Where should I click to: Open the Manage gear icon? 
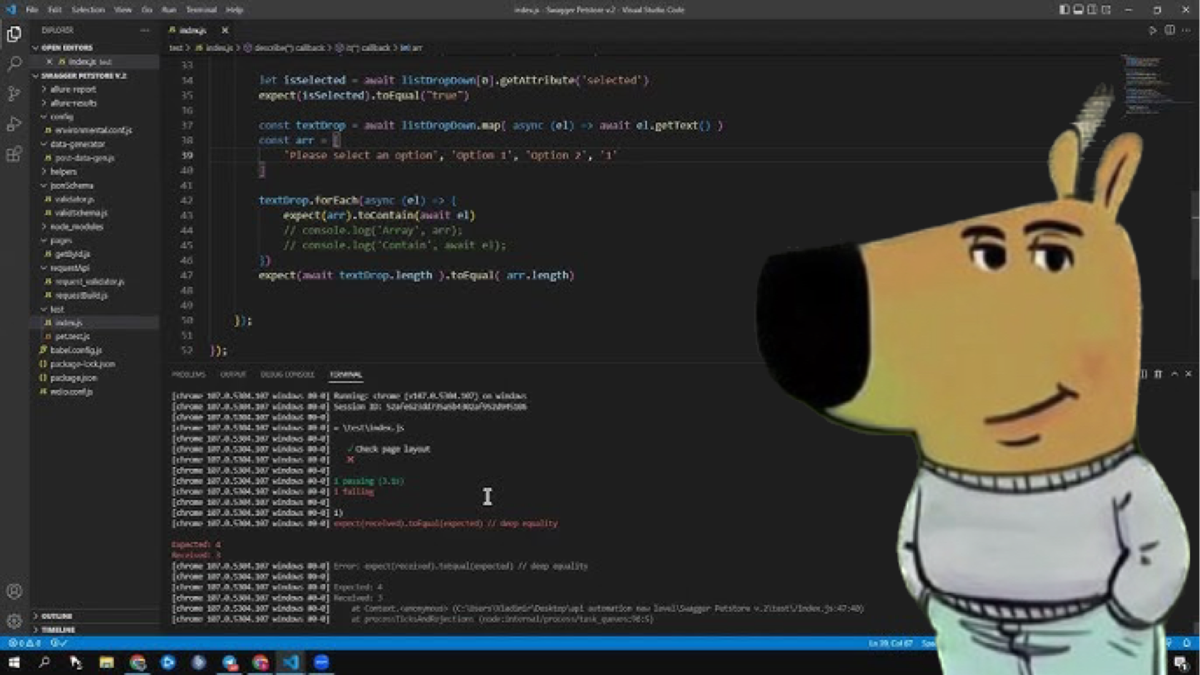tap(14, 621)
